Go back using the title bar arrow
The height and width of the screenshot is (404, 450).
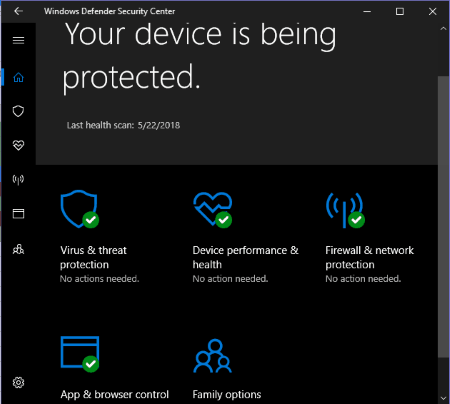pos(18,11)
